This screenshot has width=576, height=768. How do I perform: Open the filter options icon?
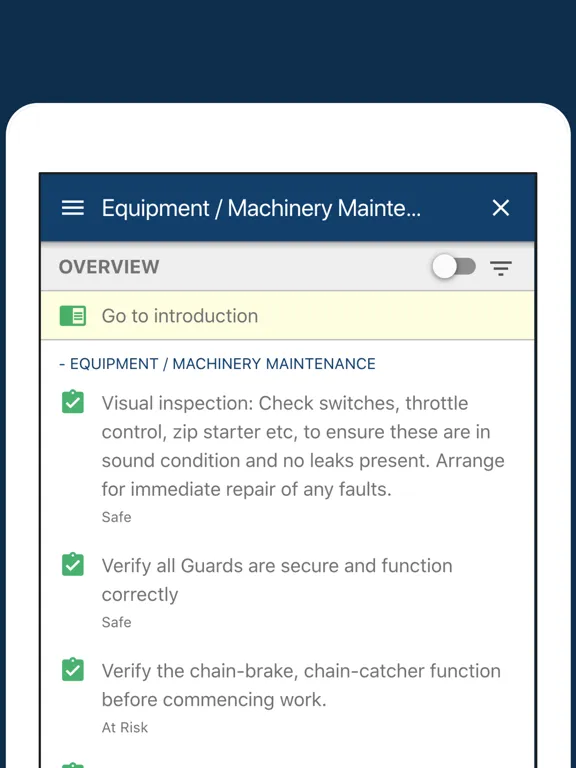[501, 268]
